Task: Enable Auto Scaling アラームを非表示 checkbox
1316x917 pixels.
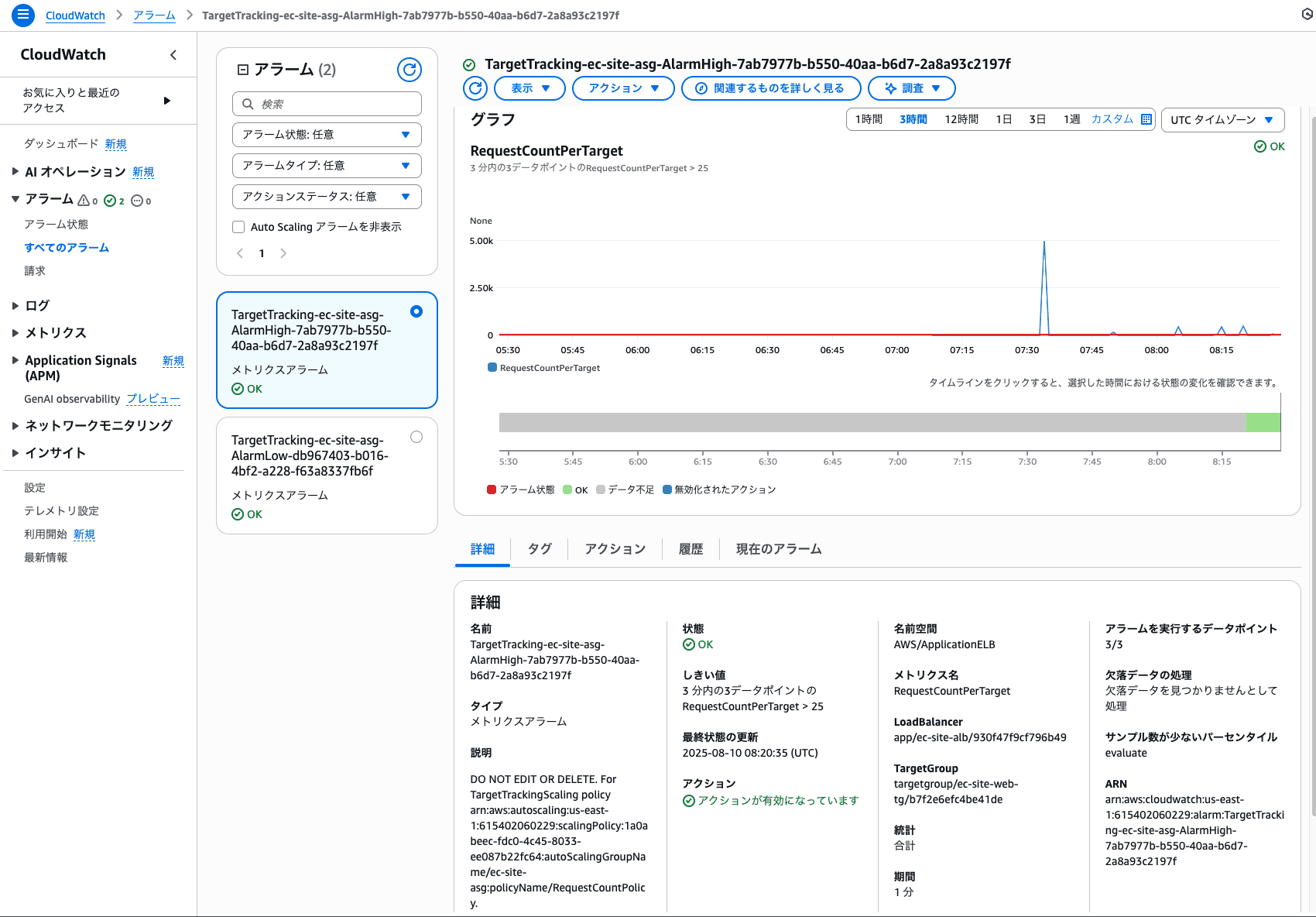Action: [238, 226]
